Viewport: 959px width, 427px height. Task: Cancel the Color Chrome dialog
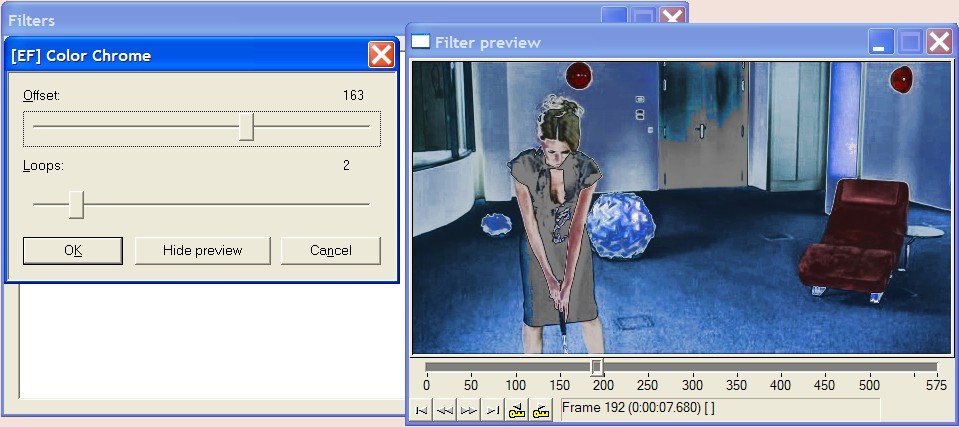[330, 251]
